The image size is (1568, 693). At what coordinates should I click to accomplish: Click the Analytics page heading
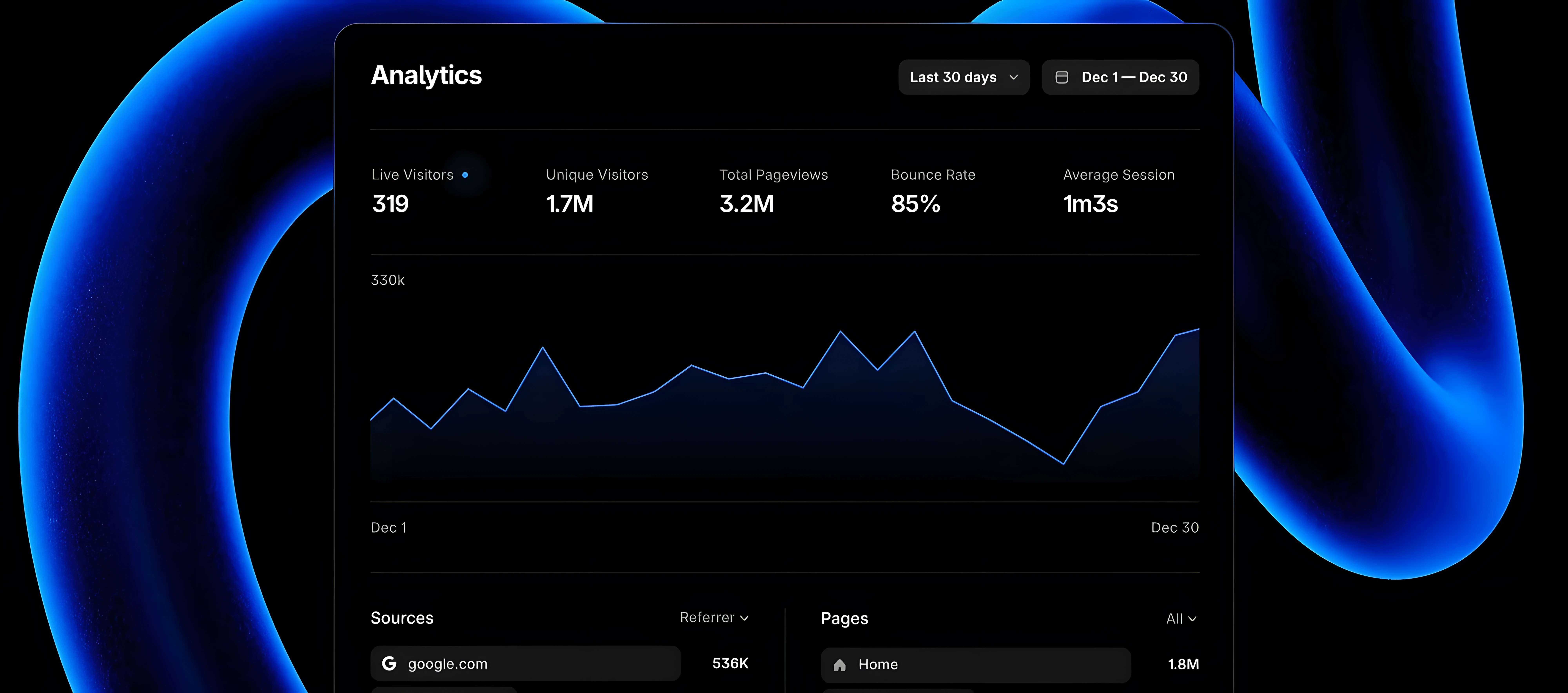pyautogui.click(x=426, y=75)
